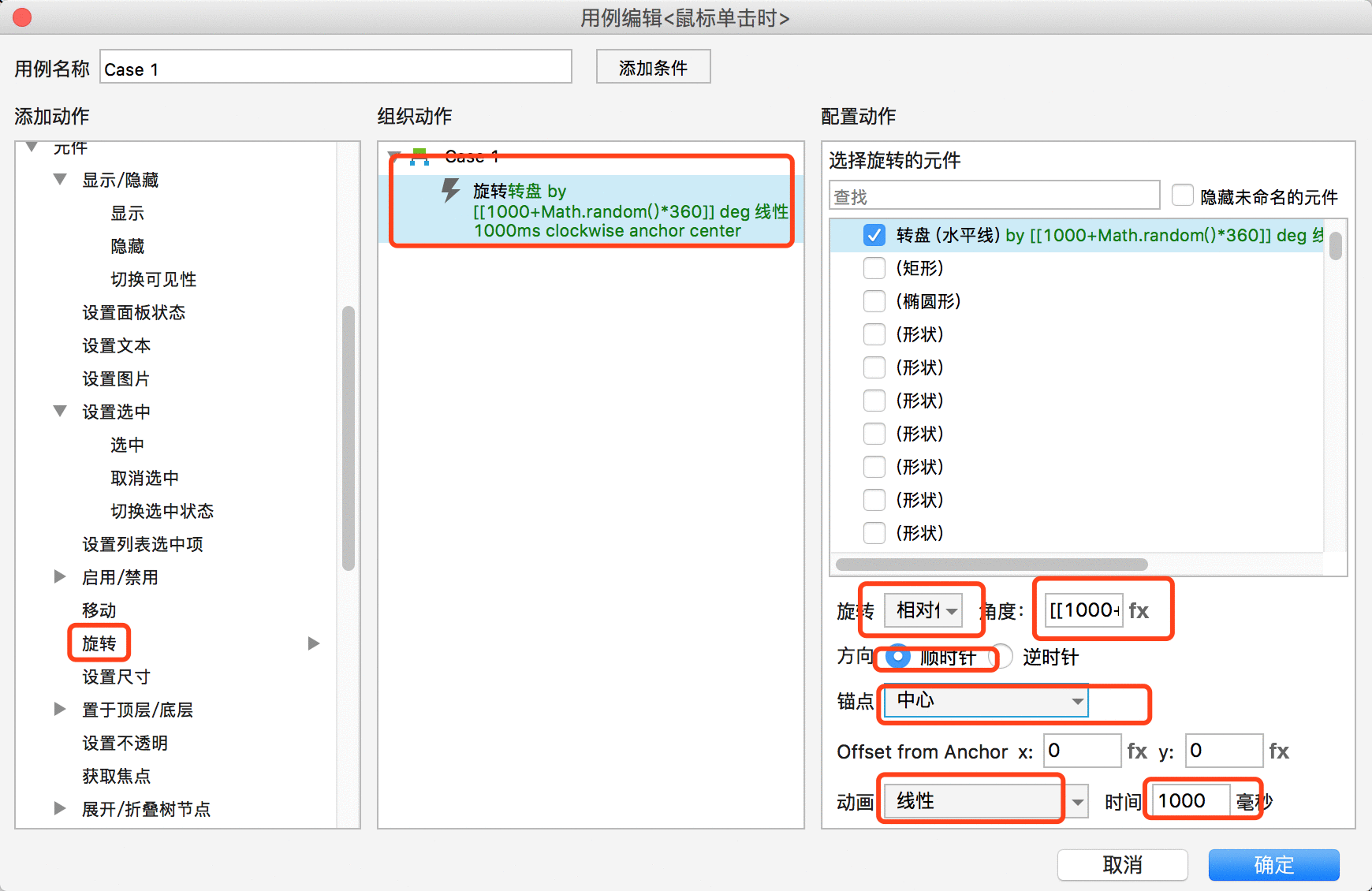Expand the 启用/禁用 group
1372x891 pixels.
tap(60, 576)
